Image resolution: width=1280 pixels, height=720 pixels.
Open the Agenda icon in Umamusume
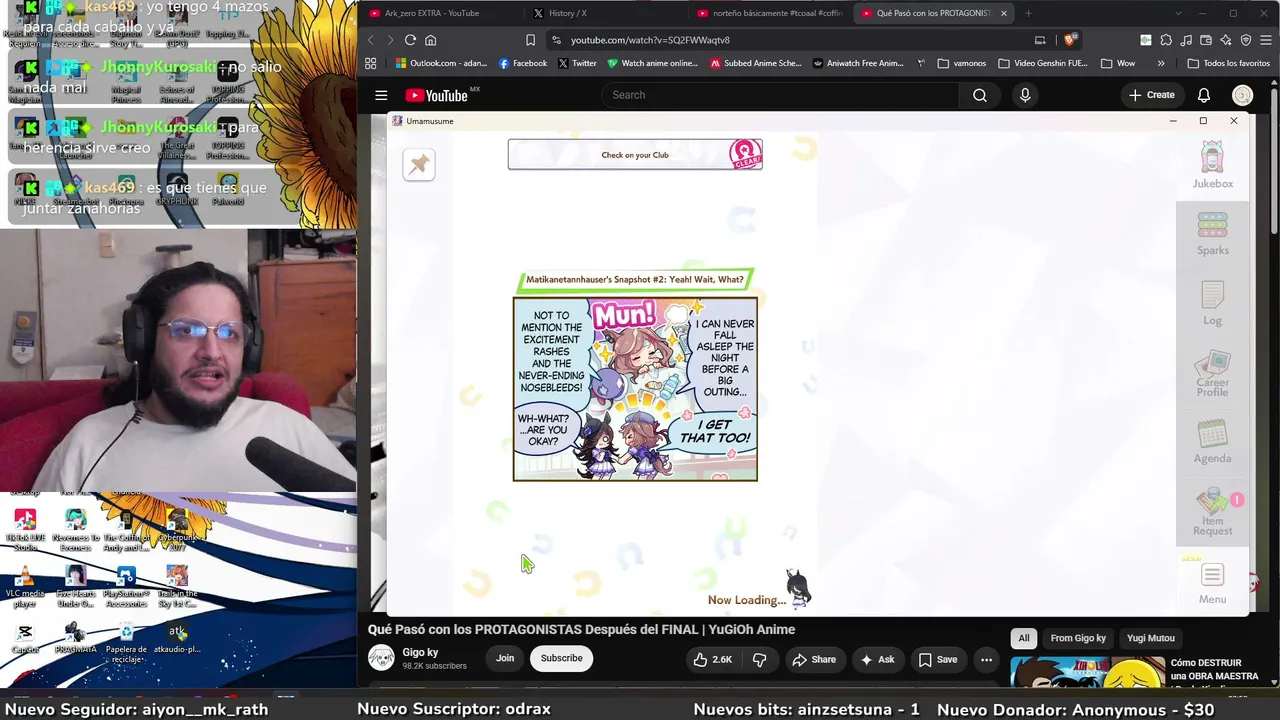1212,442
